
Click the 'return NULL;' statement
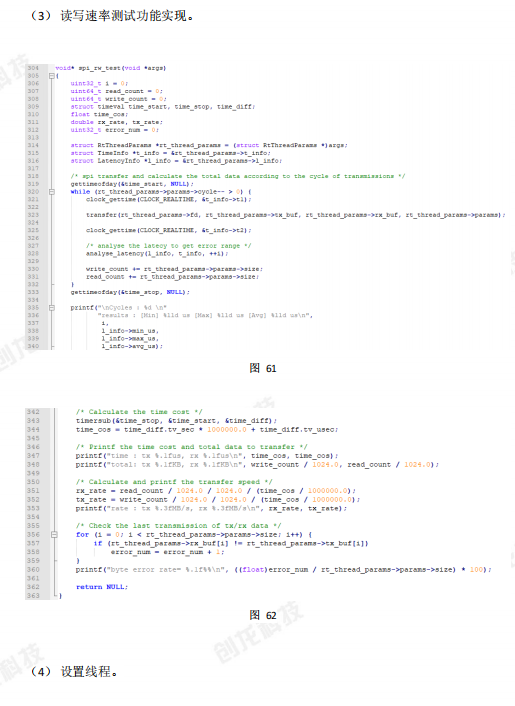(102, 587)
